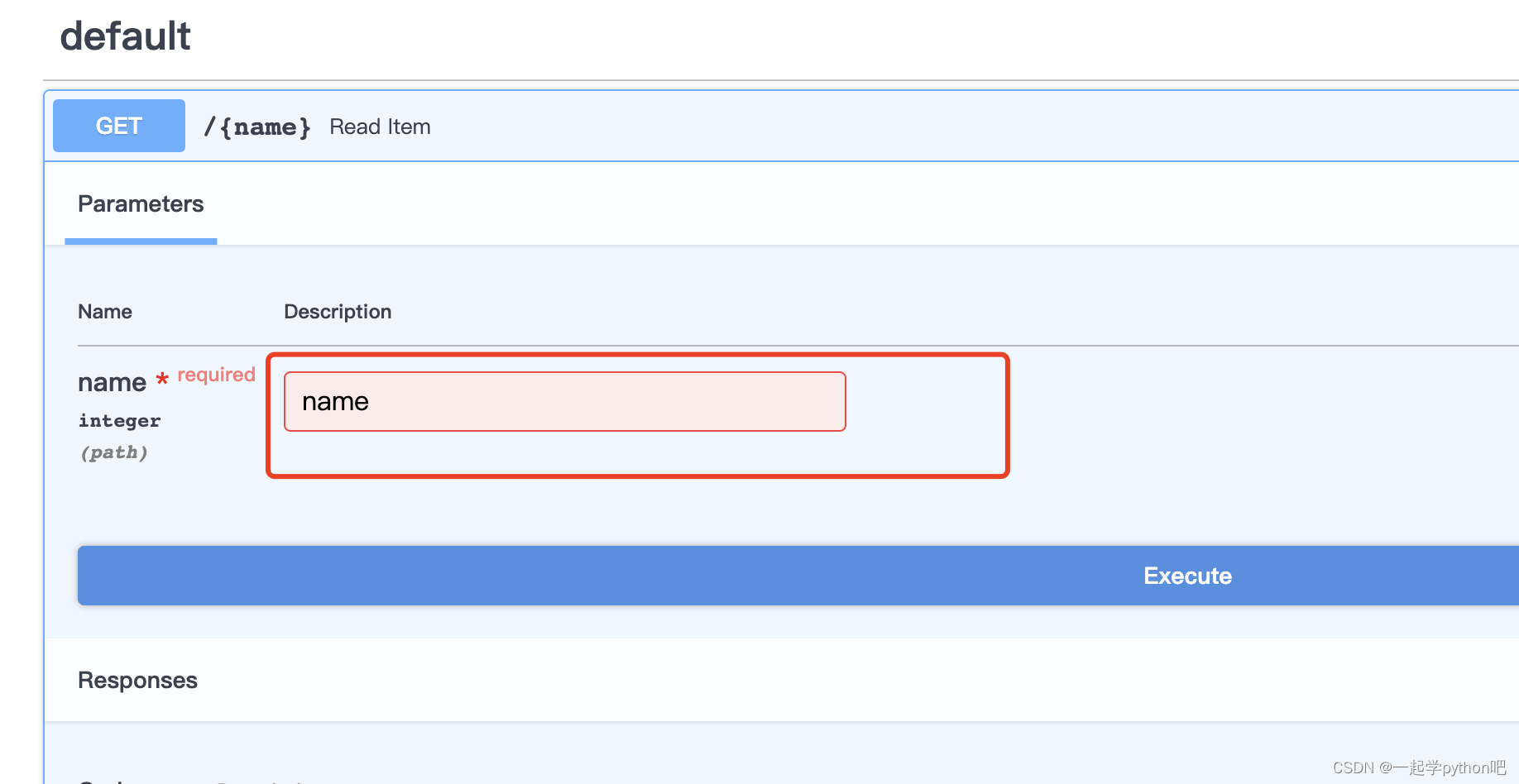1519x784 pixels.
Task: Select the Parameters tab
Action: tap(140, 203)
